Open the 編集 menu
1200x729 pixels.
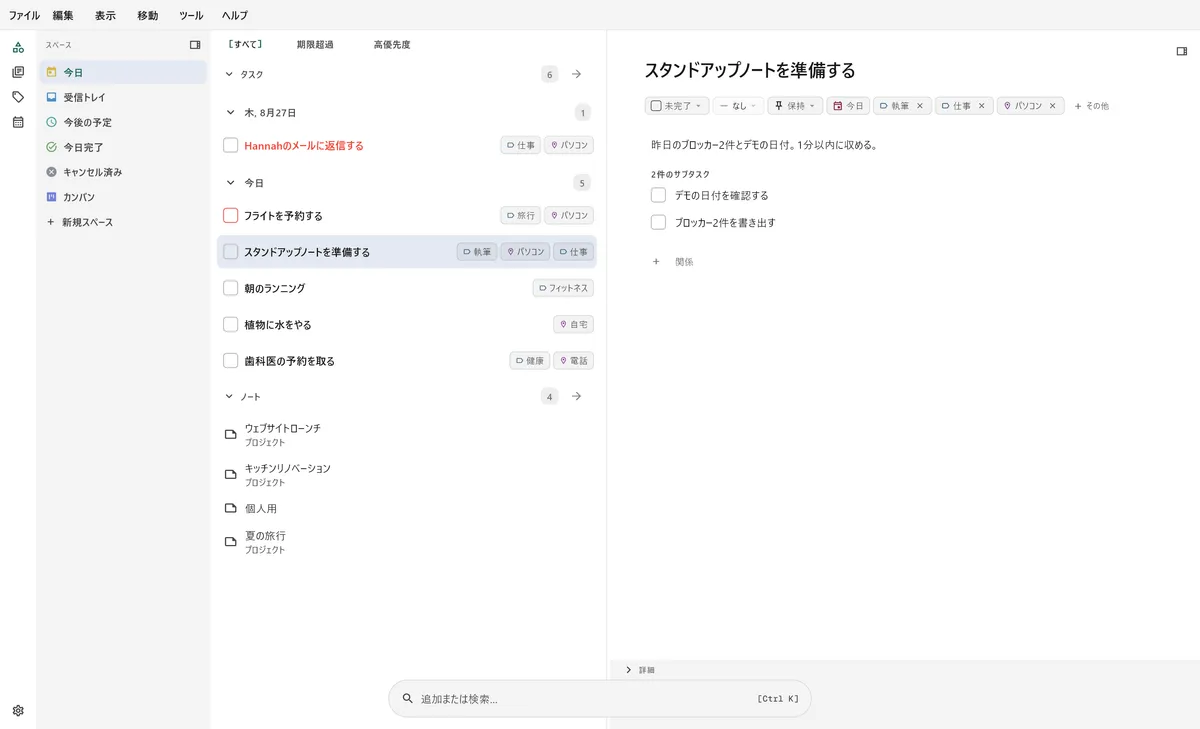[63, 15]
